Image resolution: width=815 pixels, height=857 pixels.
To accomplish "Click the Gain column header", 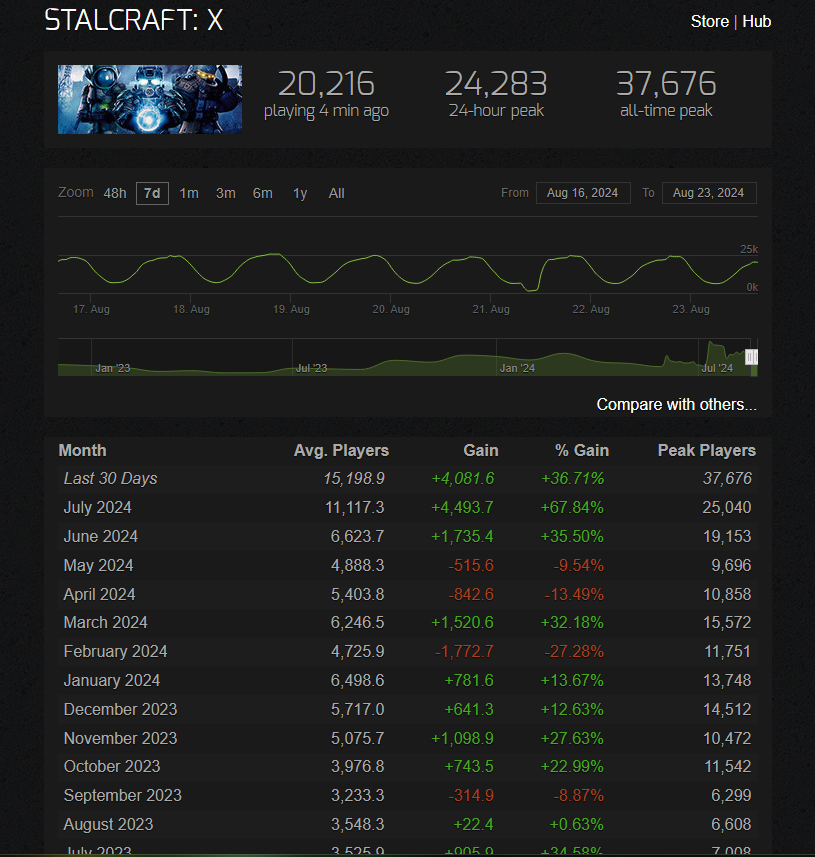I will tap(480, 450).
